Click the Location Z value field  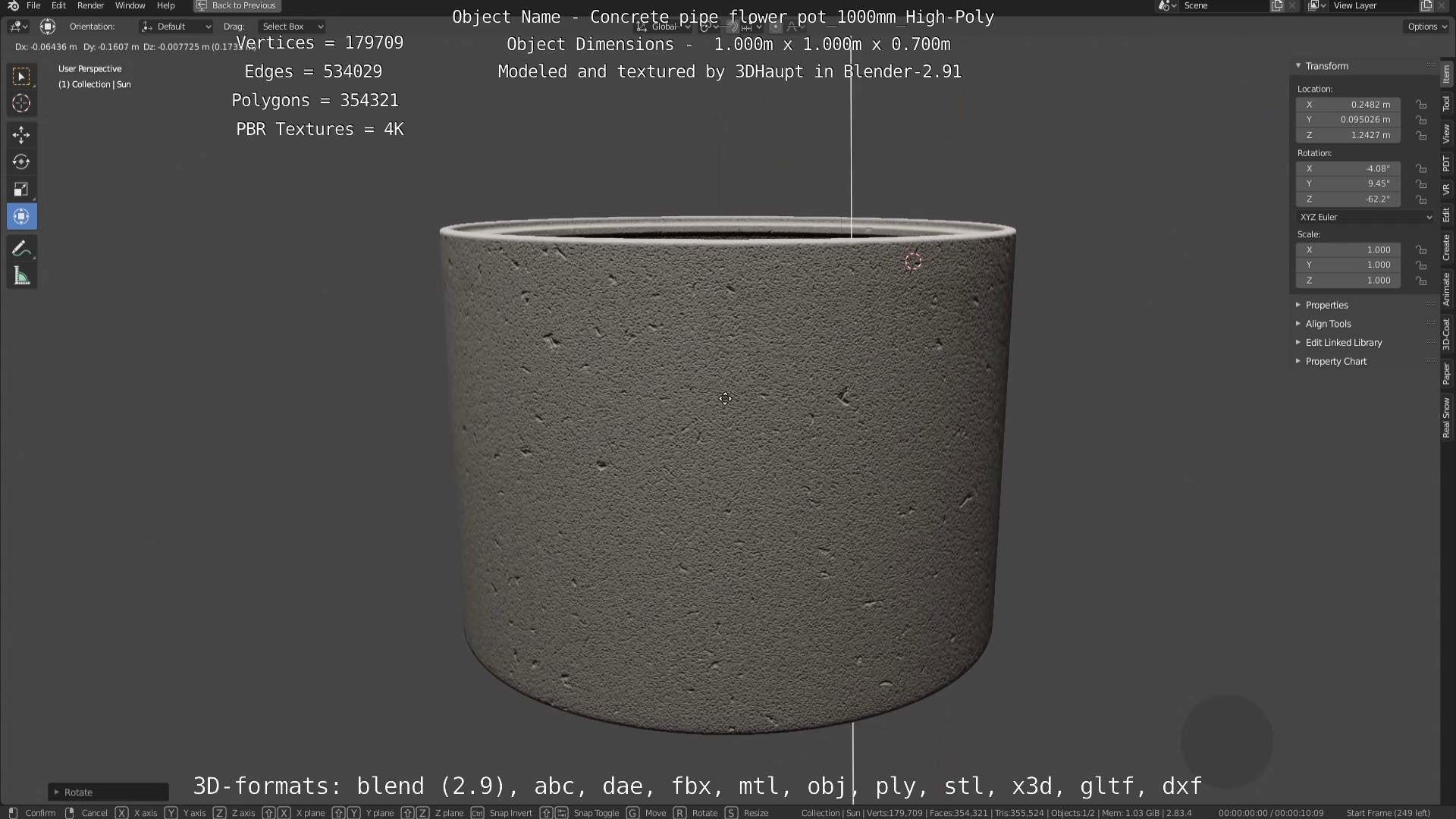pos(1348,136)
